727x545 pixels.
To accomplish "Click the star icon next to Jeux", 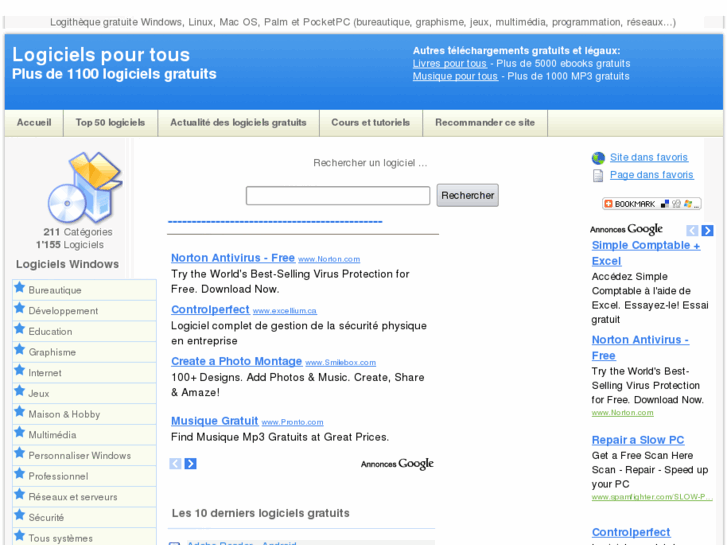I will coord(19,391).
